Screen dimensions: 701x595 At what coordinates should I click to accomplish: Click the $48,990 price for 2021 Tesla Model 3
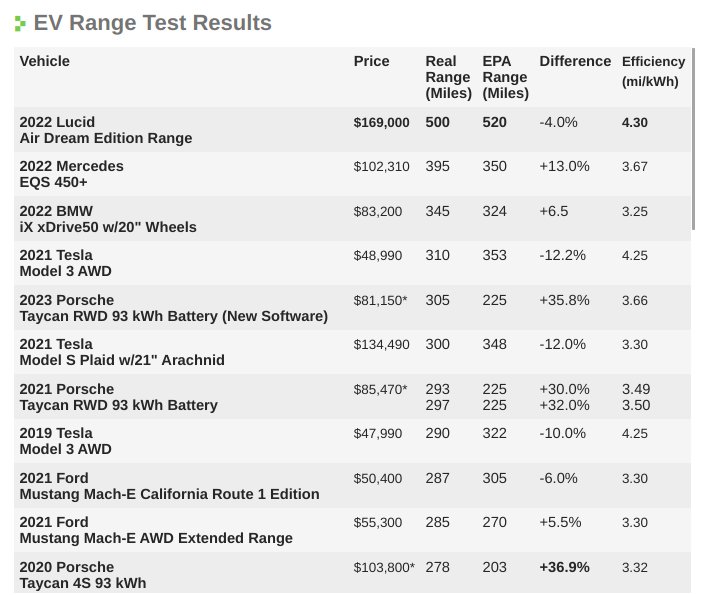click(377, 256)
